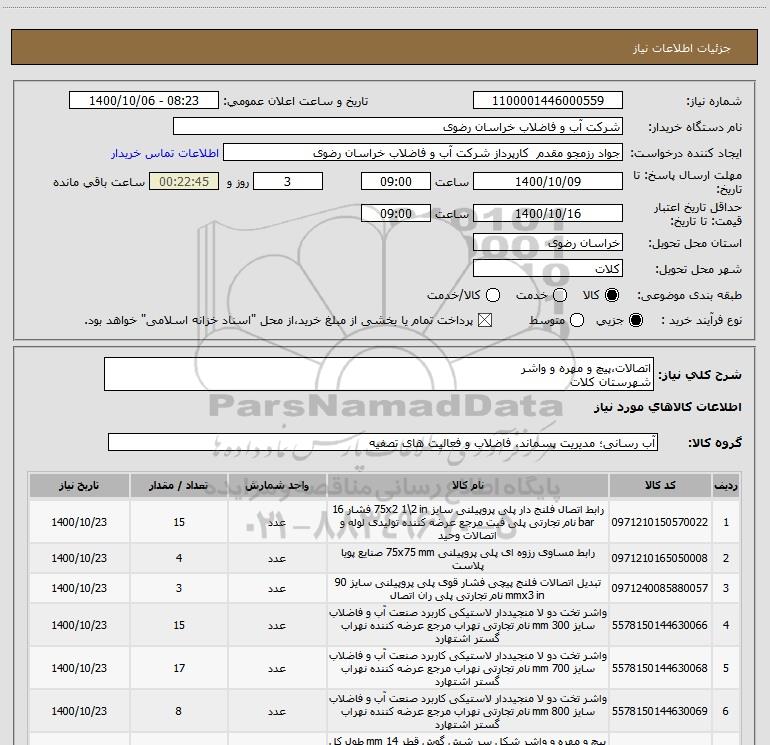The image size is (770, 745).
Task: Click the buyer name field شرکت آب و فاضلاب
Action: (x=398, y=127)
